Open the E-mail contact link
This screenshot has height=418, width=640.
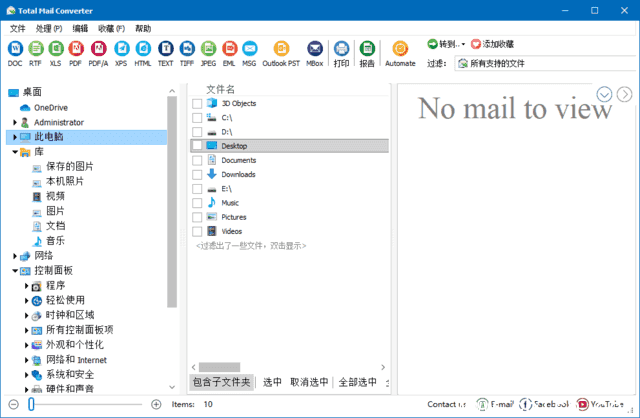point(495,404)
